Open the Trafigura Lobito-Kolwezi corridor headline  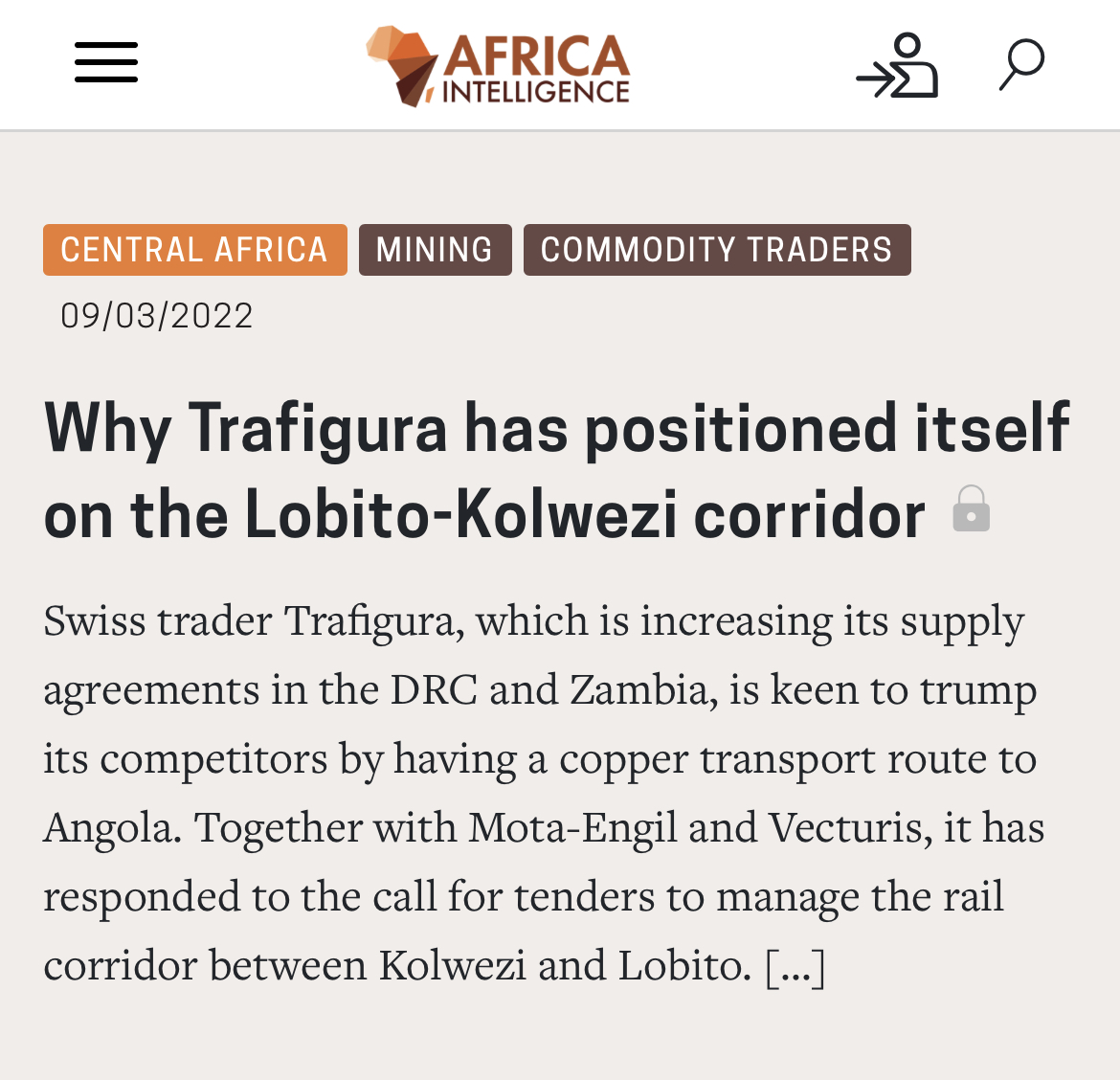pos(556,470)
